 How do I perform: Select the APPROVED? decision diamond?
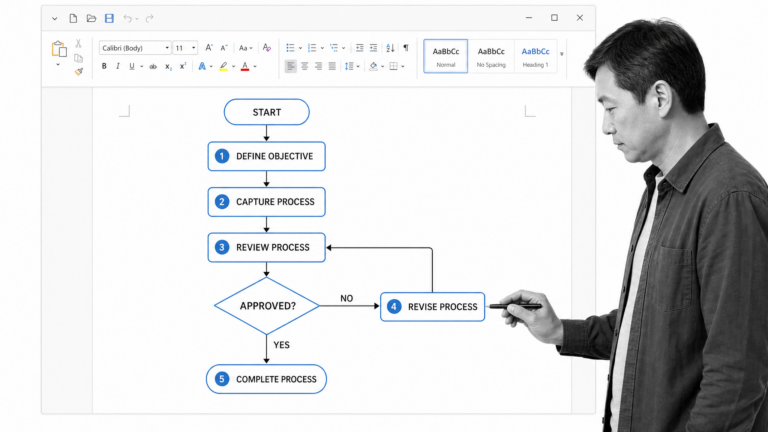266,306
